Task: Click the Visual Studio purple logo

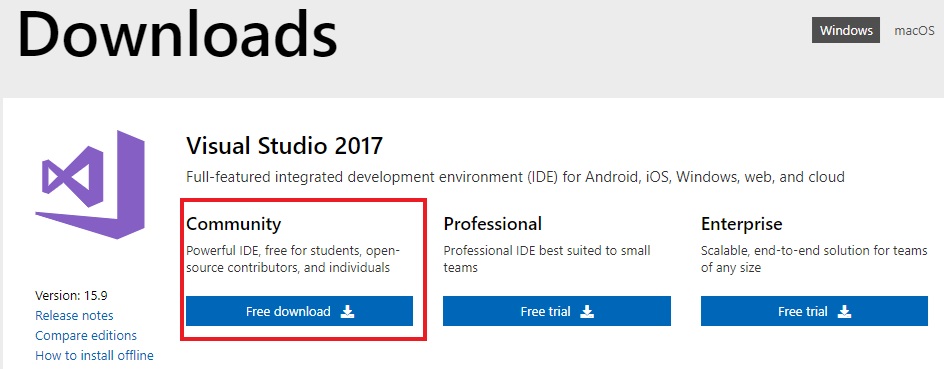Action: [90, 184]
